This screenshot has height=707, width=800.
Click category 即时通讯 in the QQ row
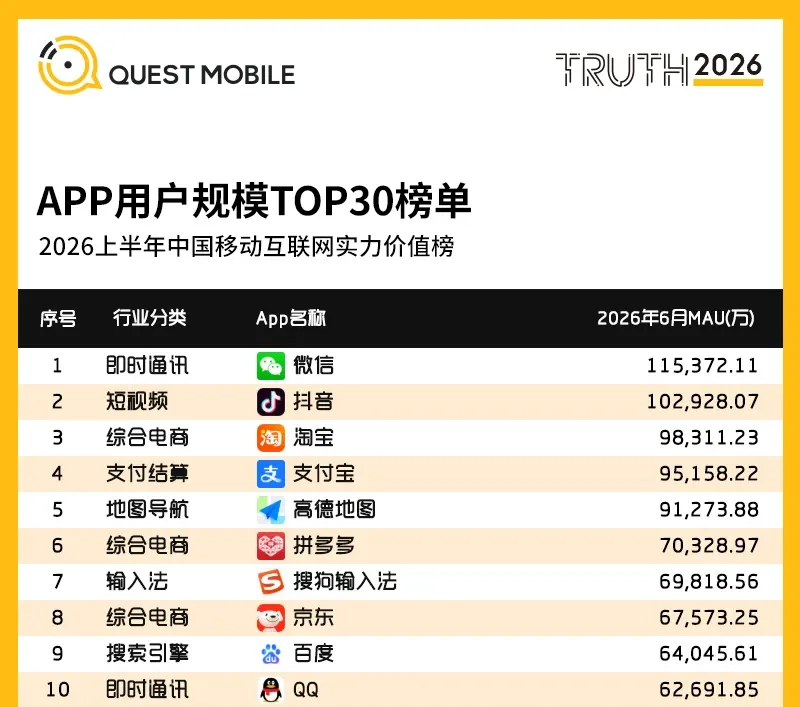tap(147, 690)
